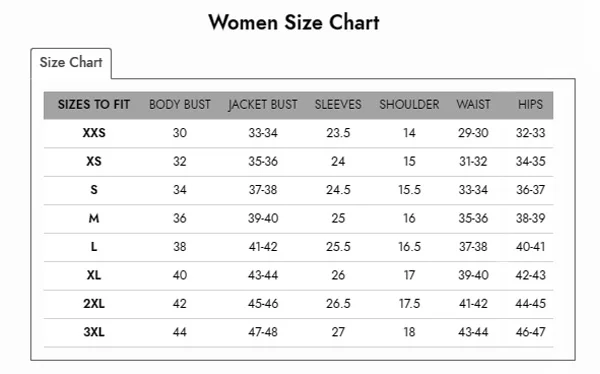Select the SLEEVES column header

pos(338,105)
